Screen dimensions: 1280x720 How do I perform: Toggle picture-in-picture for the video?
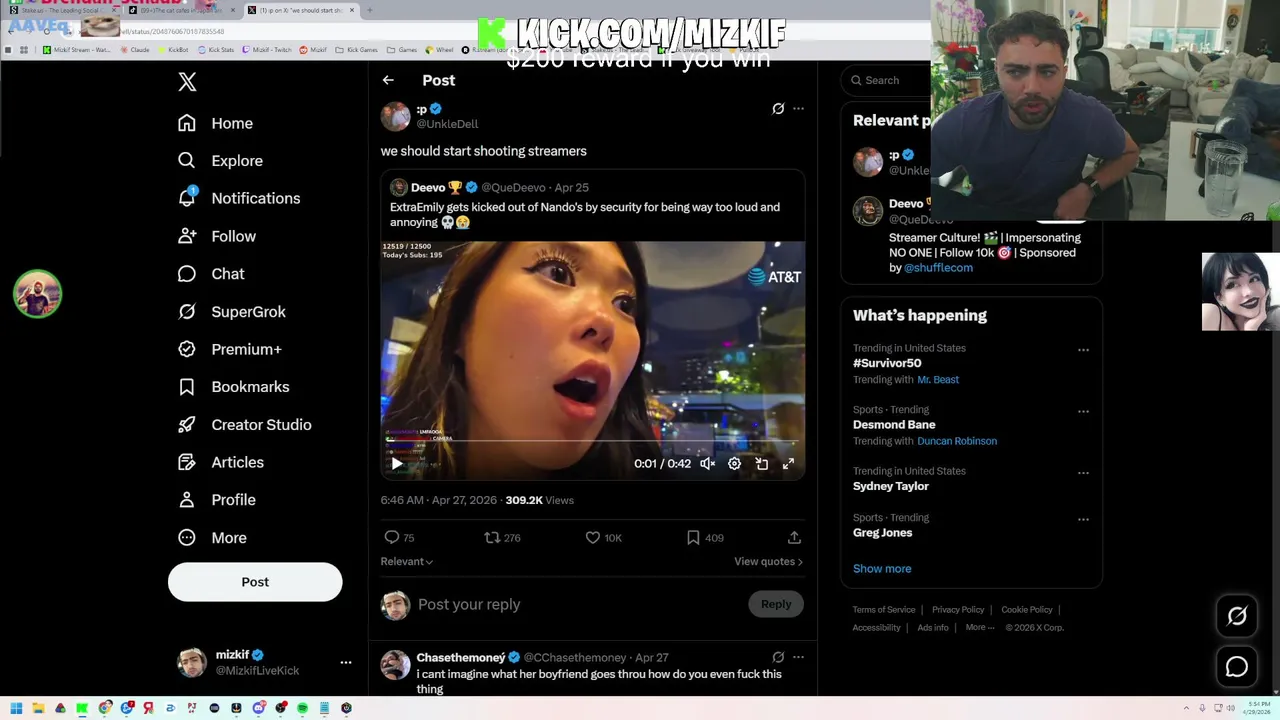762,464
